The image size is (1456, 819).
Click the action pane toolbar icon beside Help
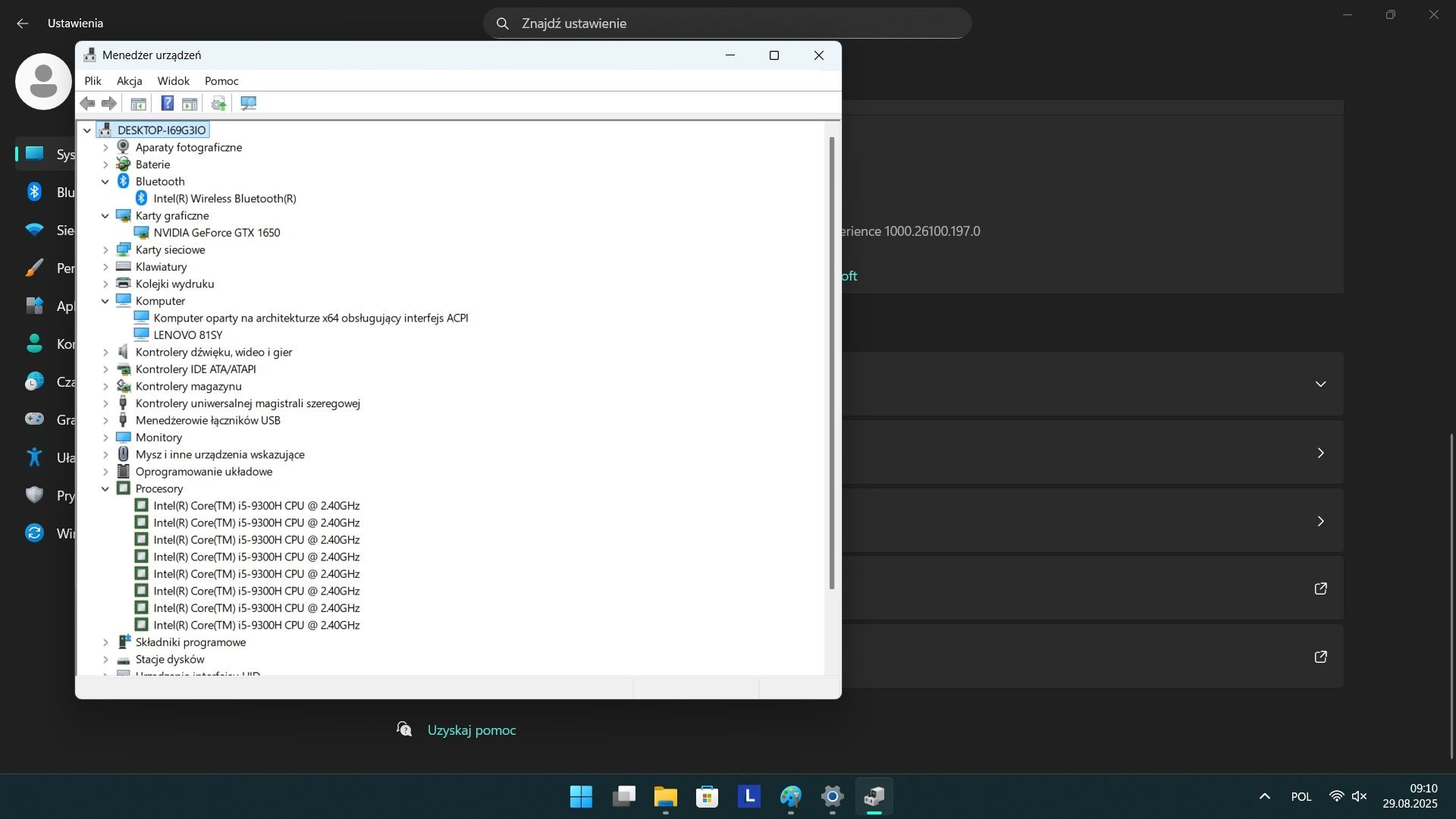190,103
